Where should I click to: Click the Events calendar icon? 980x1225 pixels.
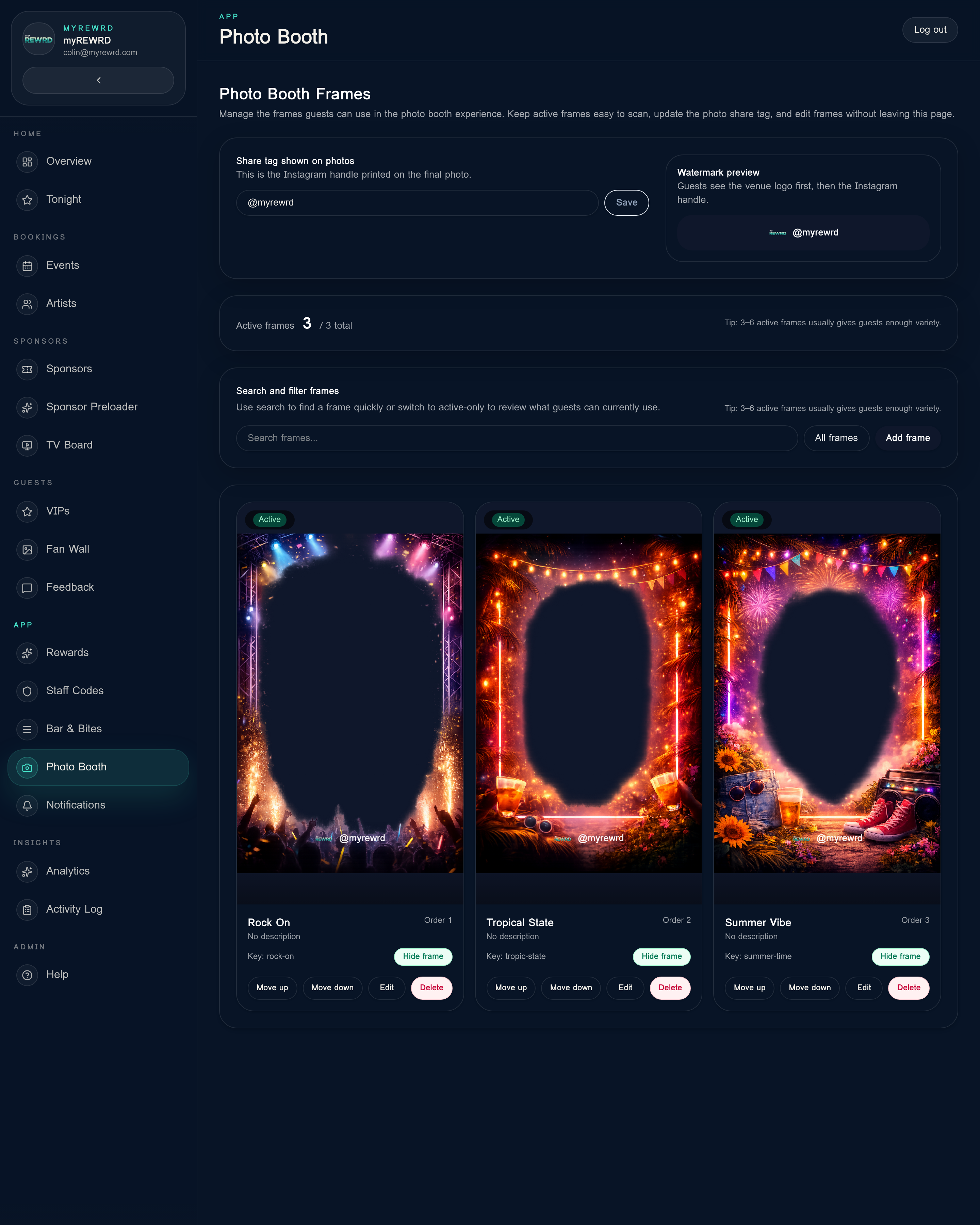point(27,266)
